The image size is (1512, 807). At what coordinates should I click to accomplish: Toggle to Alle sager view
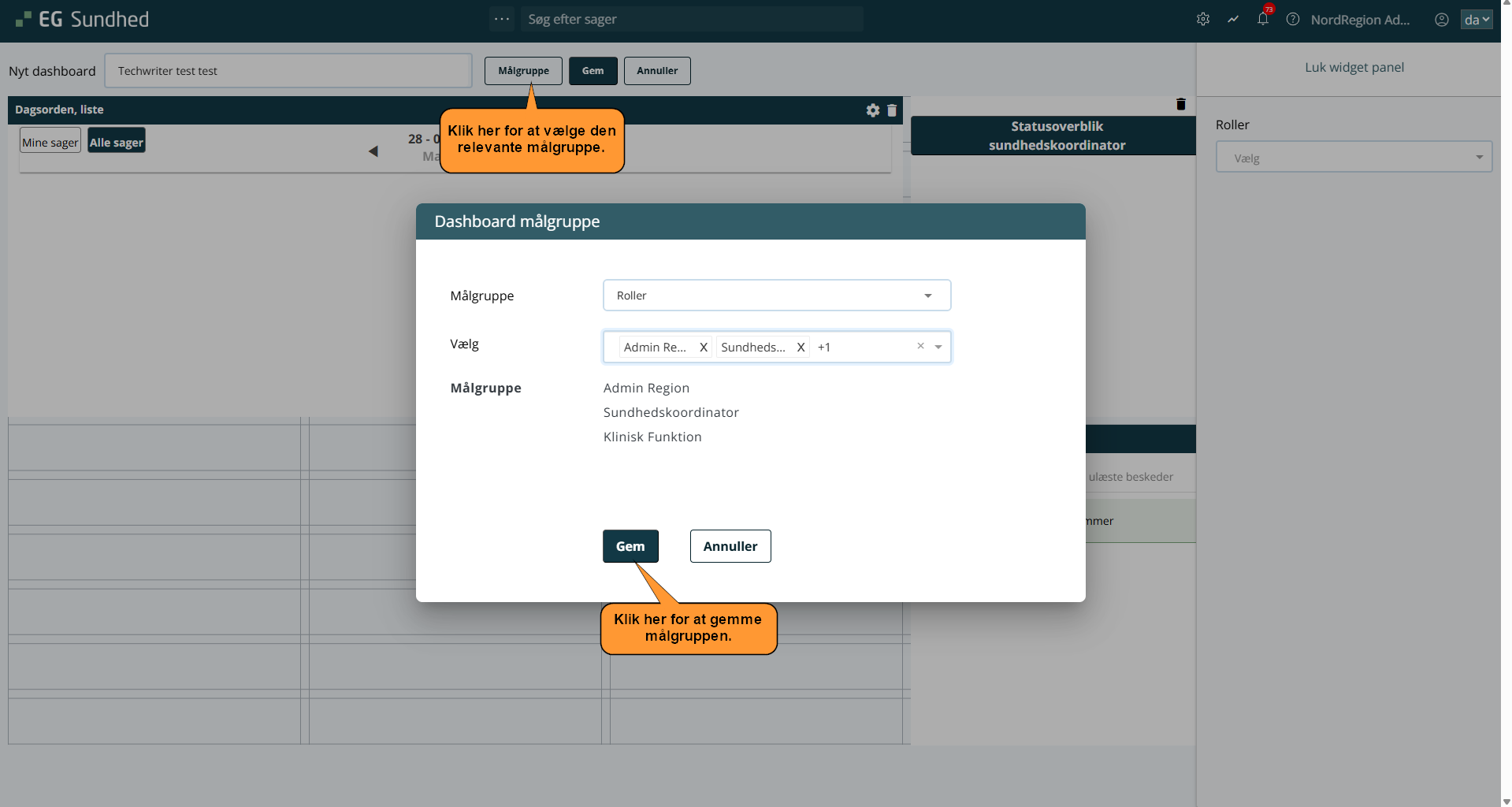coord(117,142)
